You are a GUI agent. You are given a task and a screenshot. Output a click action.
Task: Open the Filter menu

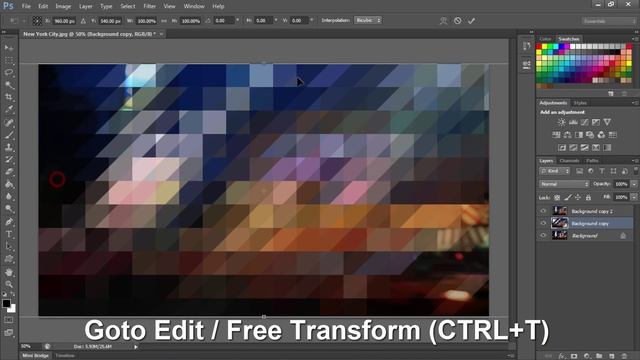tap(149, 6)
